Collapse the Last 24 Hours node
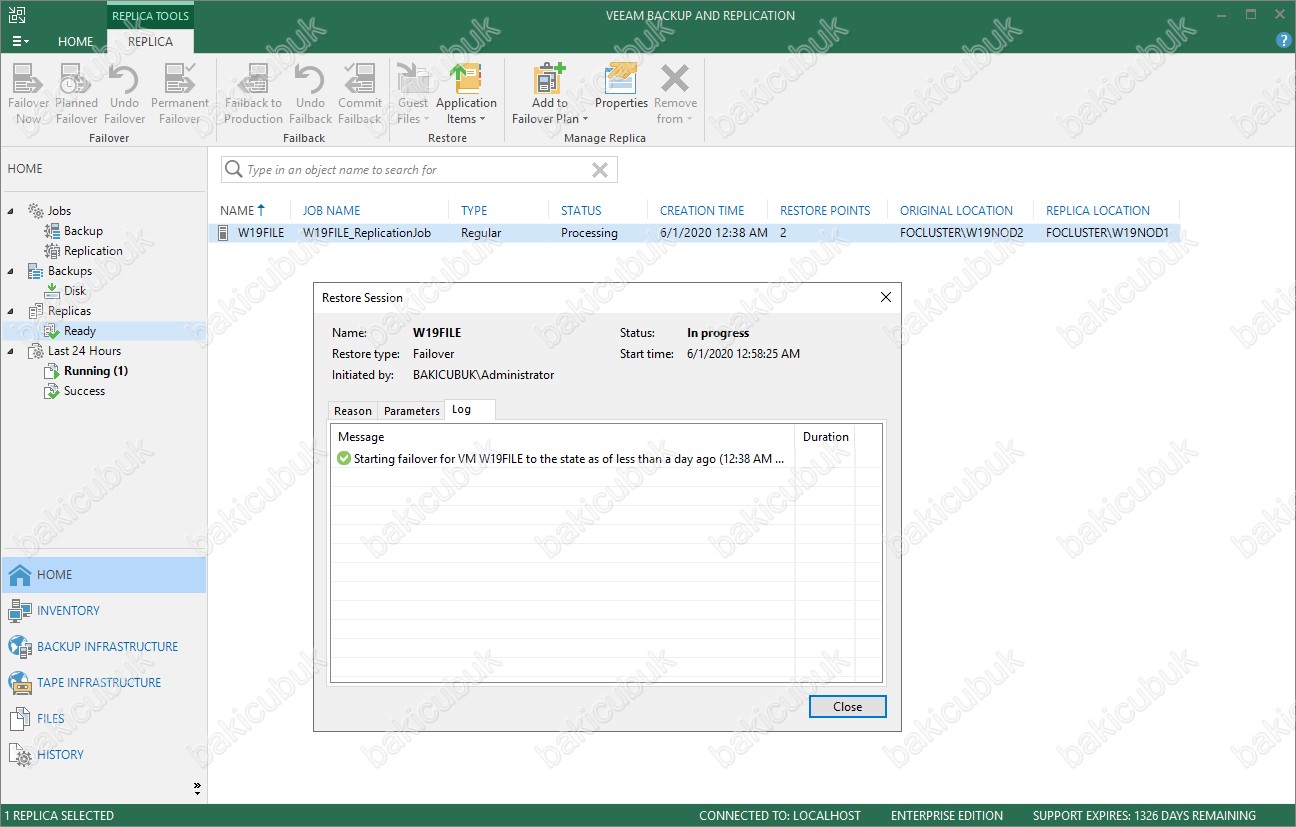 pyautogui.click(x=11, y=351)
